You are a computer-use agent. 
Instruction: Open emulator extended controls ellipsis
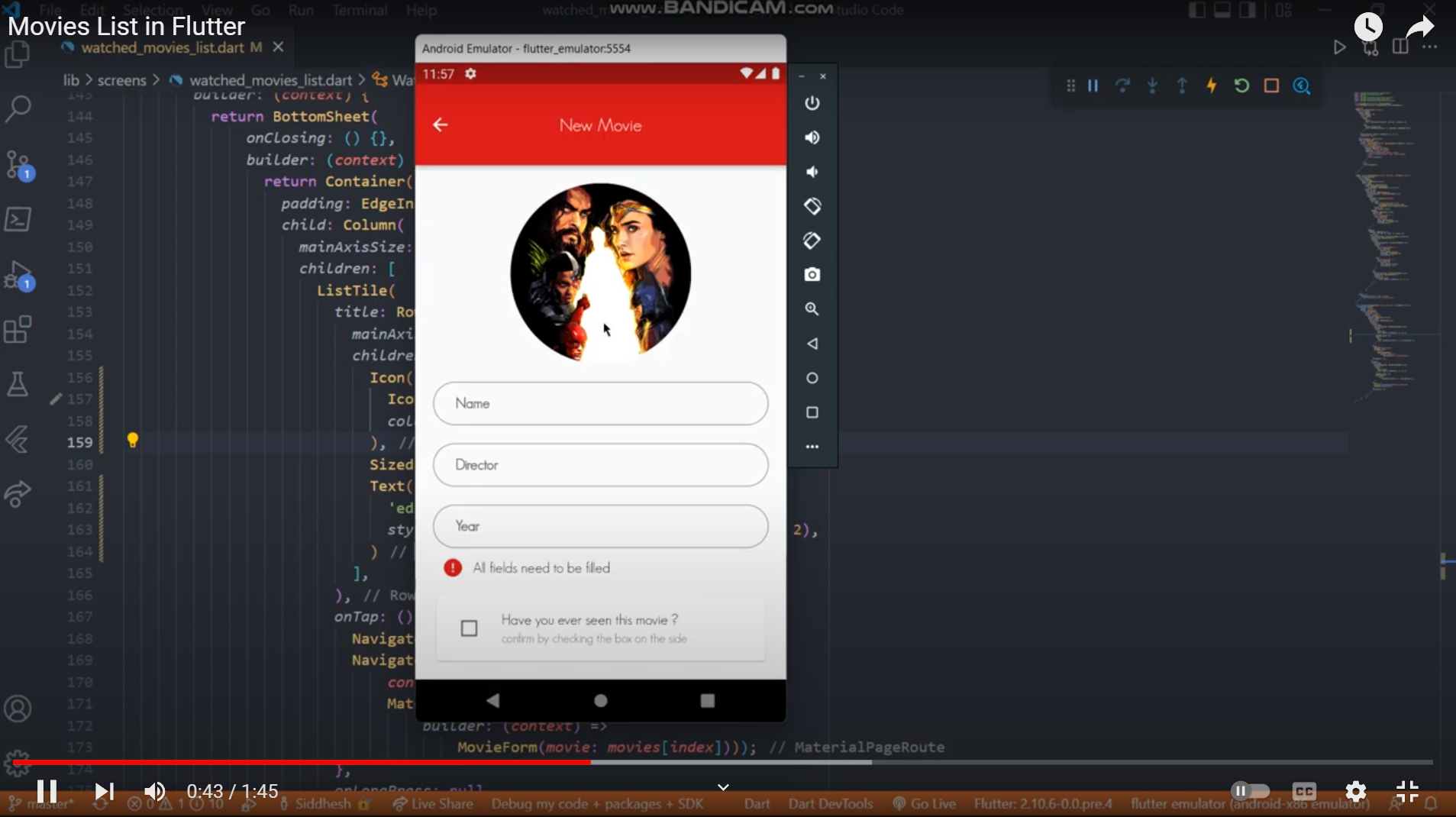coord(812,447)
